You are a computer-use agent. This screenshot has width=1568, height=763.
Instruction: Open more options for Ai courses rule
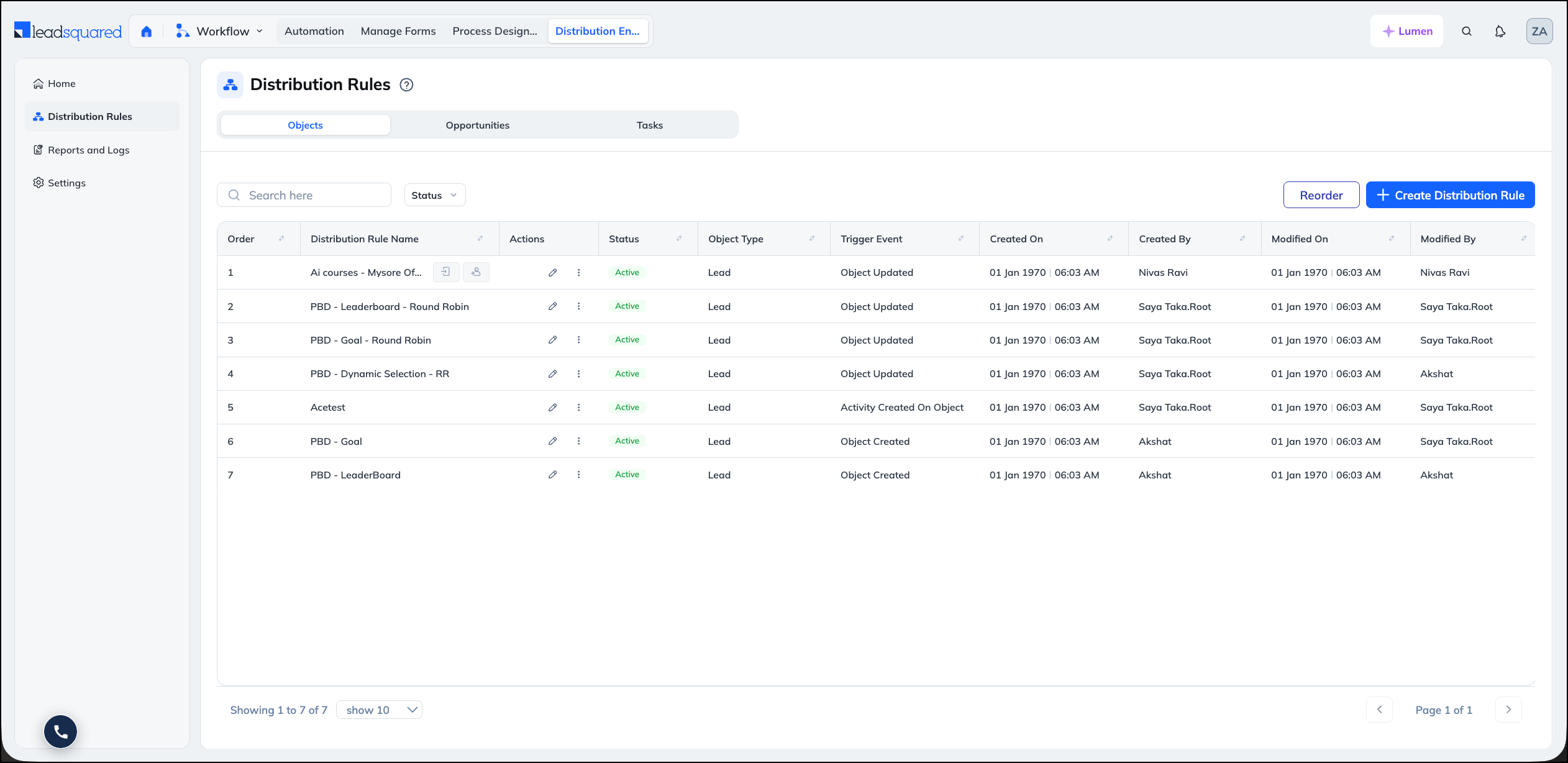pyautogui.click(x=578, y=273)
